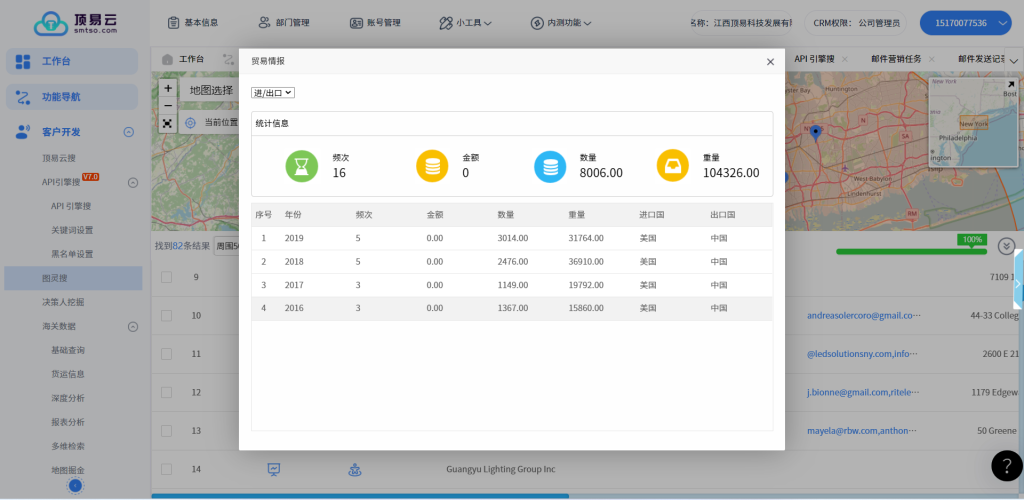Close the 贸易情报 dialog
The height and width of the screenshot is (500, 1024).
click(x=770, y=62)
